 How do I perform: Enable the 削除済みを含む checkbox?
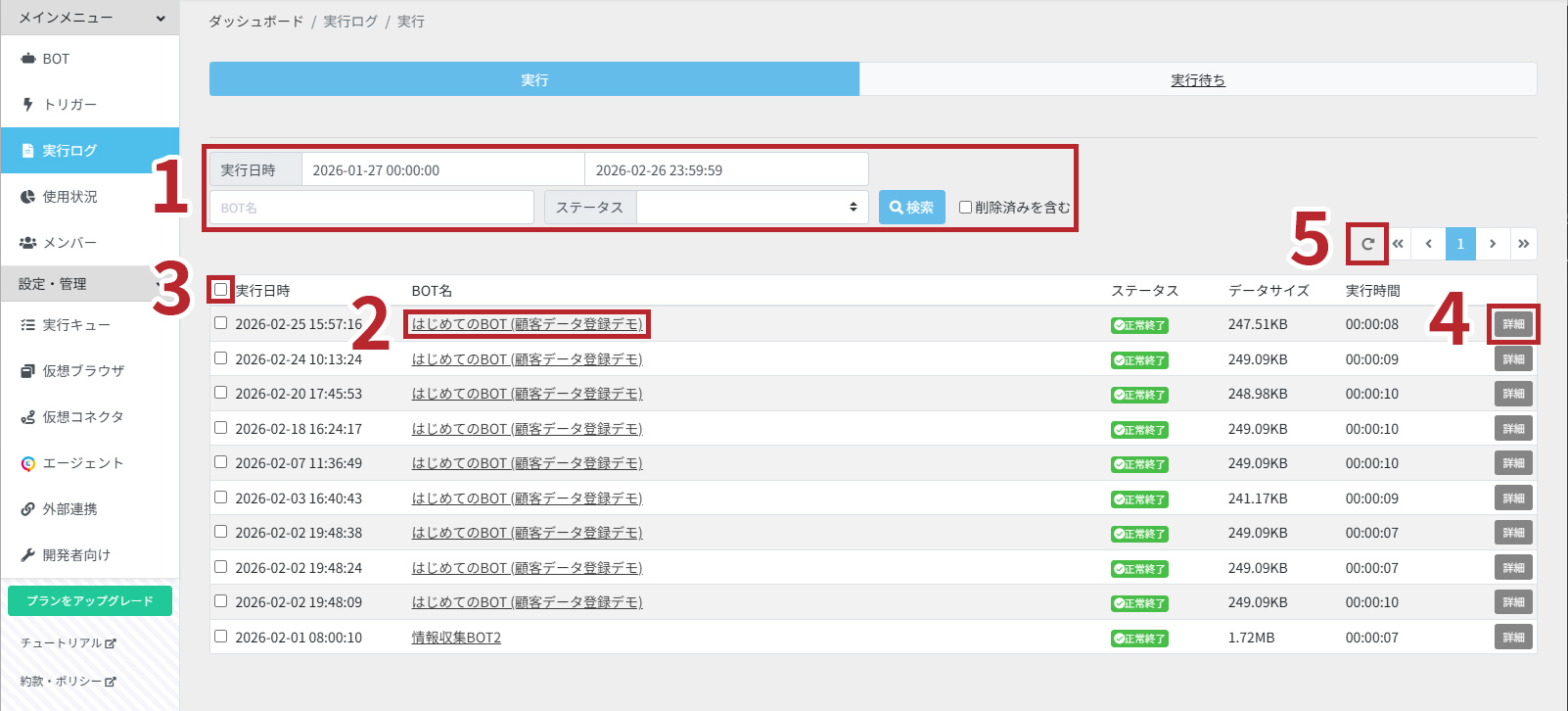(965, 208)
